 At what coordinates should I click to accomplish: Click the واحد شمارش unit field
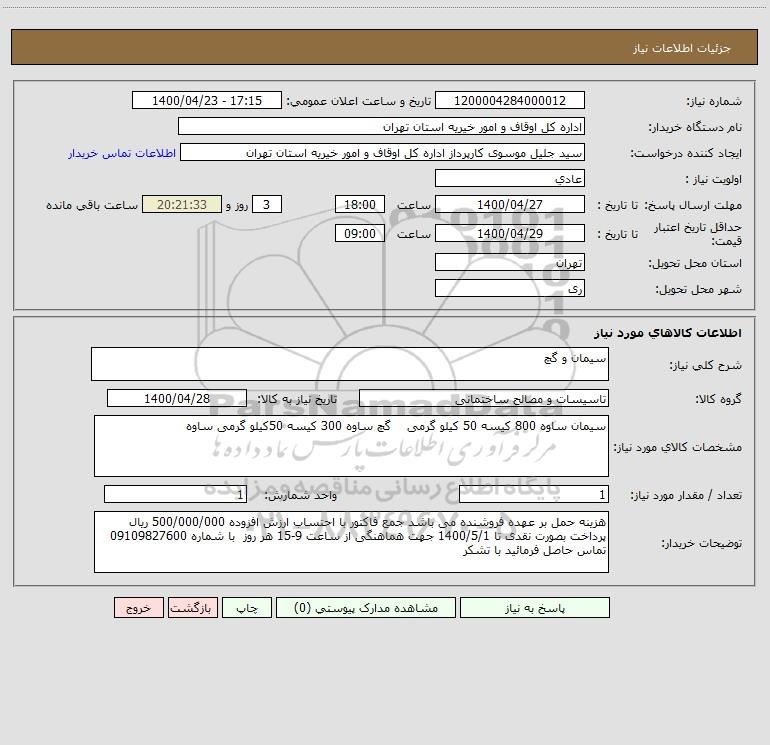(x=175, y=495)
